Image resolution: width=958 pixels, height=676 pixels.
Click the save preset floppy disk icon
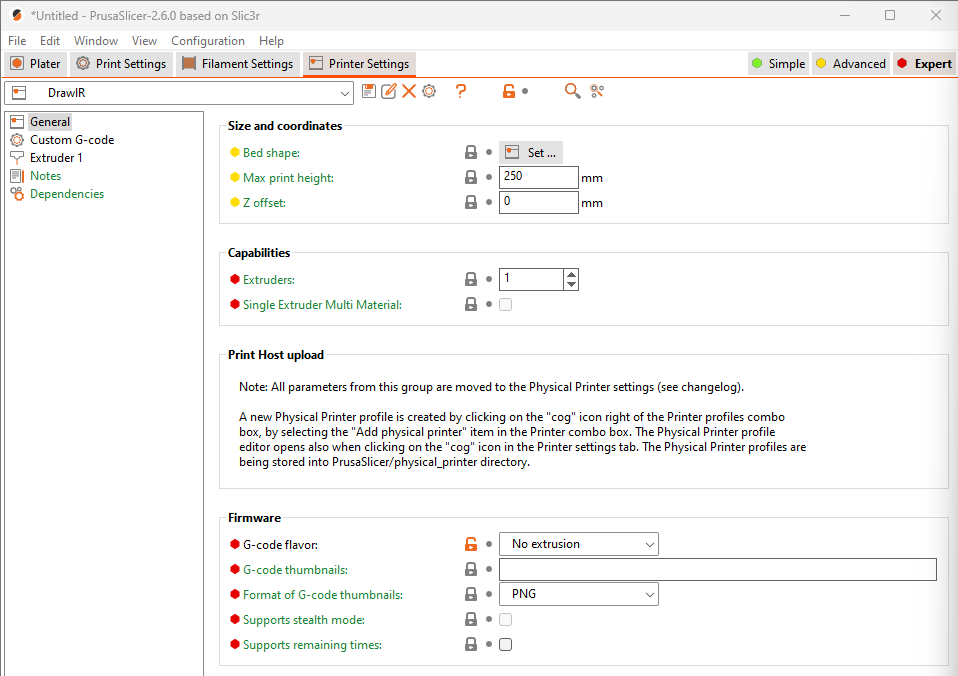click(x=369, y=91)
